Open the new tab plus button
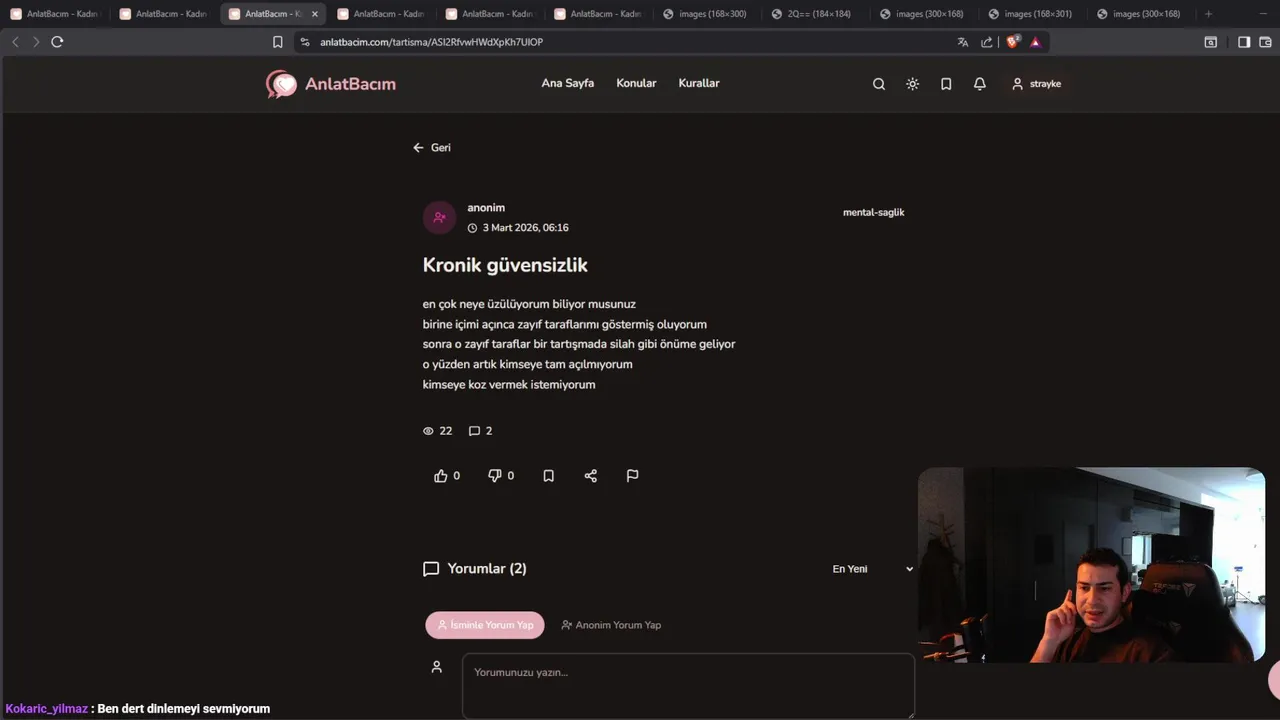 point(1208,14)
